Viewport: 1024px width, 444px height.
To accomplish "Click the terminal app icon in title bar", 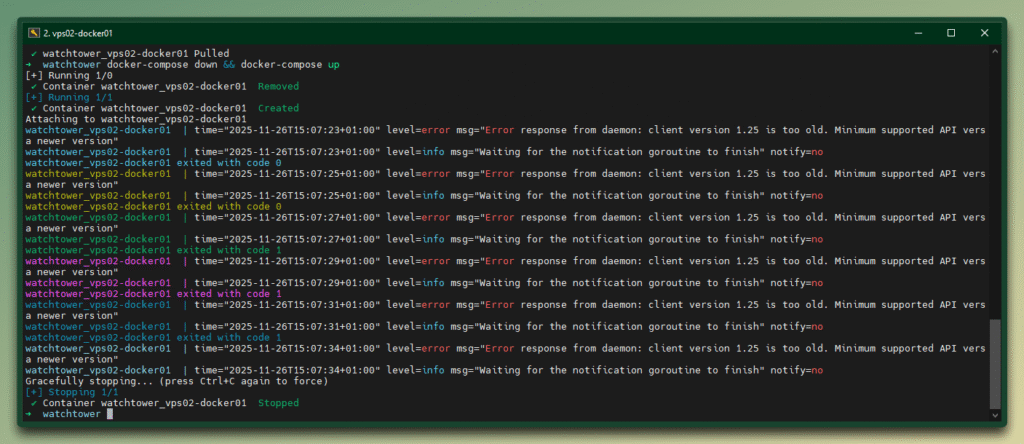I will (33, 33).
